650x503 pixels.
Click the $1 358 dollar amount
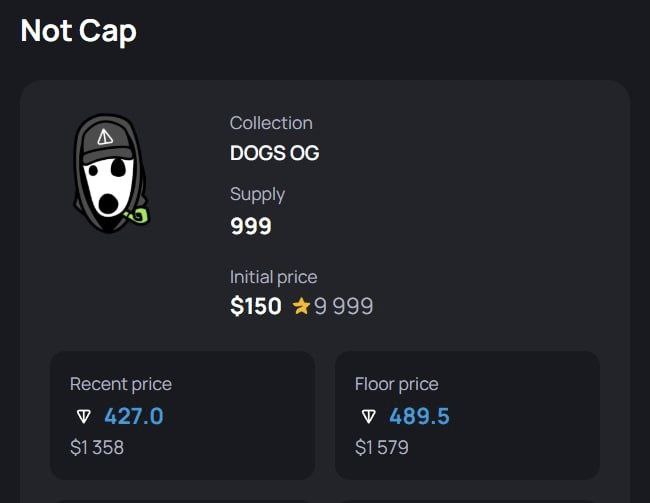click(x=97, y=448)
